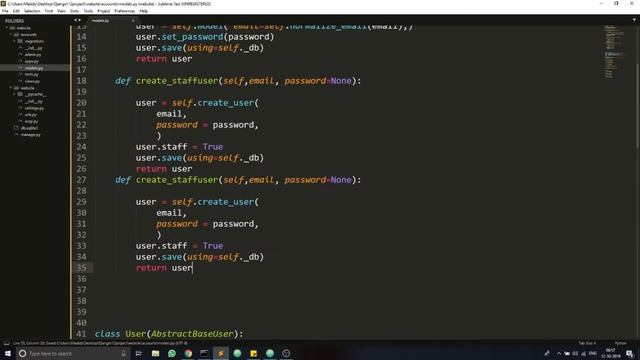Click the editor vertical scrollbar
The height and width of the screenshot is (360, 640).
click(x=637, y=106)
